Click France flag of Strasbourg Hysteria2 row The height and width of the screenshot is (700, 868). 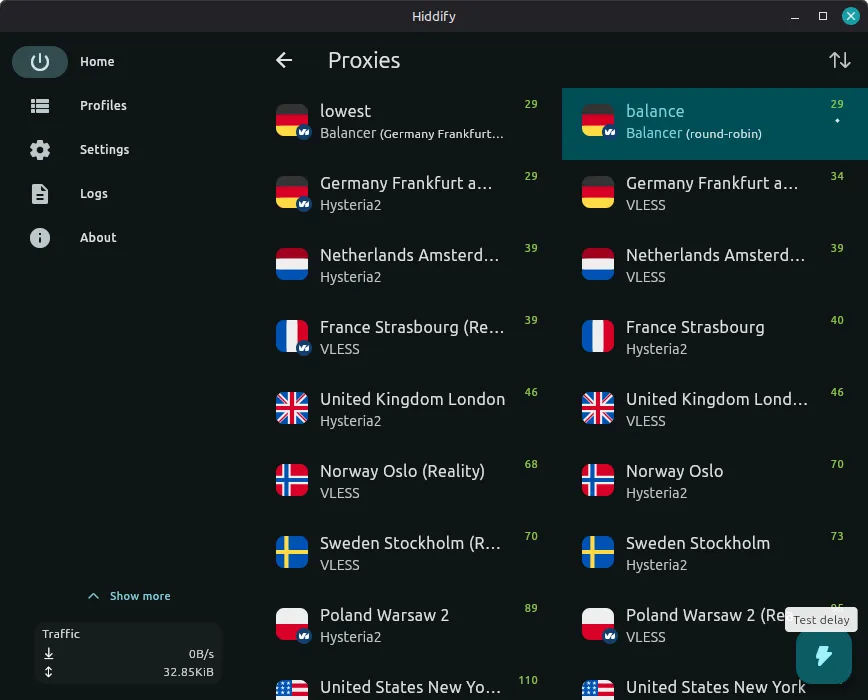tap(598, 336)
